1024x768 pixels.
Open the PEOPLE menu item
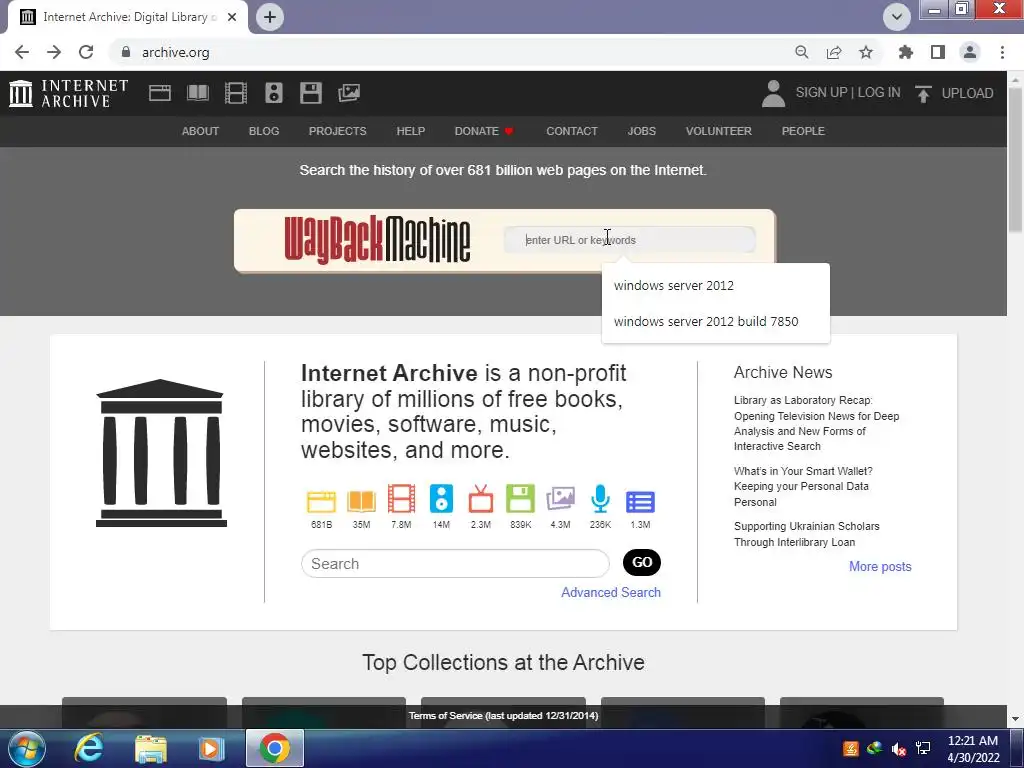pos(803,131)
